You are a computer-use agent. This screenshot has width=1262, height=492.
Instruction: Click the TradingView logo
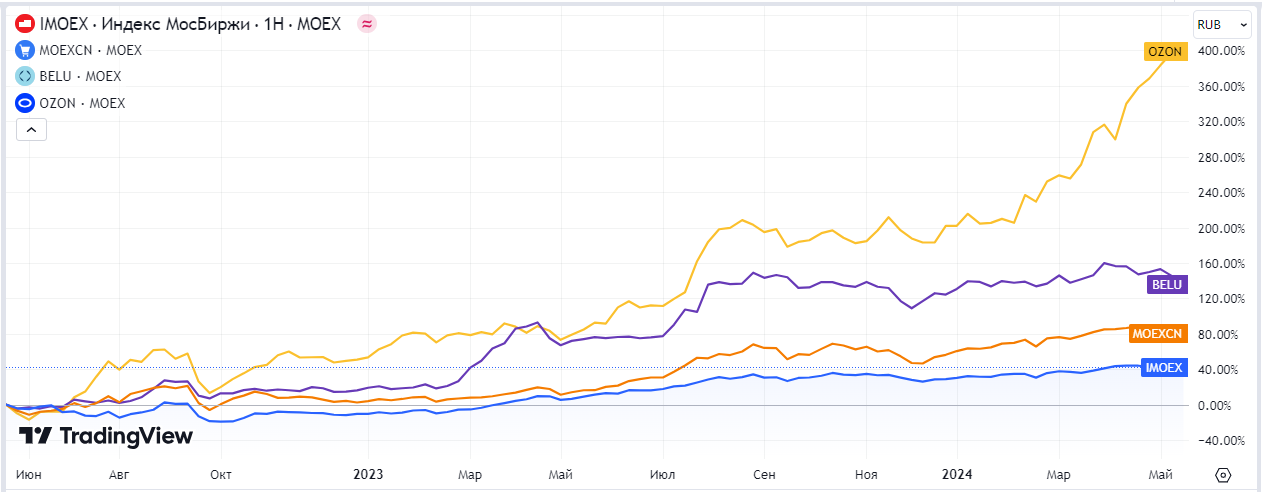tap(106, 436)
